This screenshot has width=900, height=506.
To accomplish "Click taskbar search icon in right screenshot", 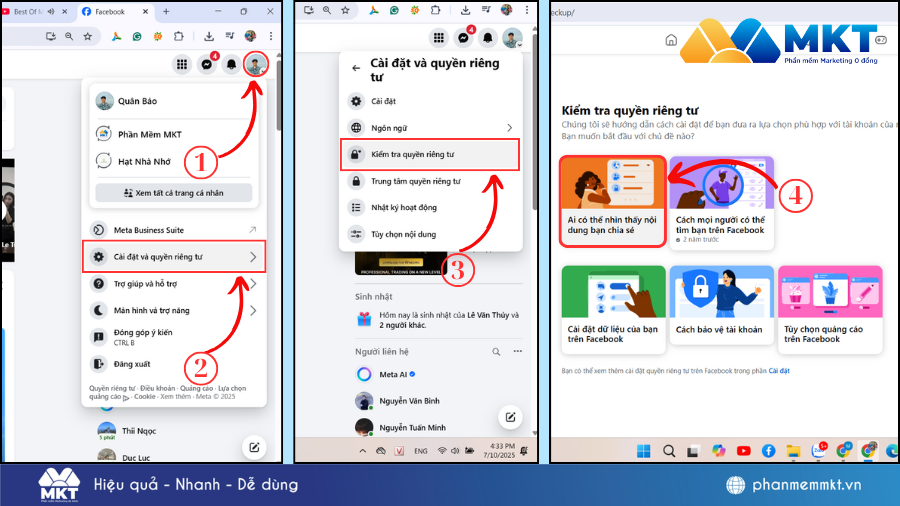I will [x=669, y=451].
